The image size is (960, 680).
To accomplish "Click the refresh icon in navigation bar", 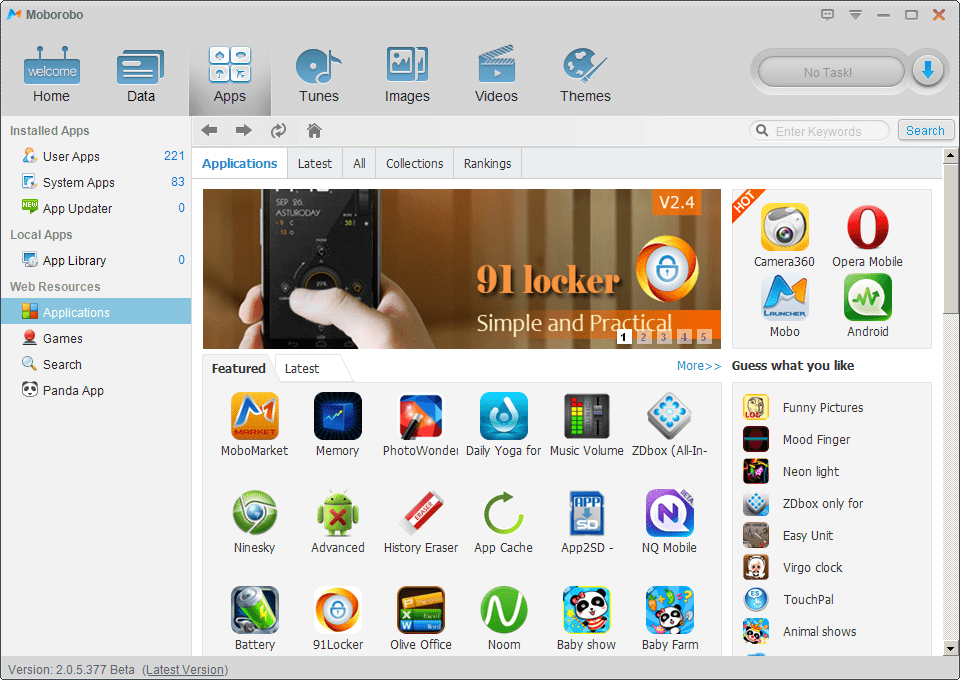I will pyautogui.click(x=278, y=131).
